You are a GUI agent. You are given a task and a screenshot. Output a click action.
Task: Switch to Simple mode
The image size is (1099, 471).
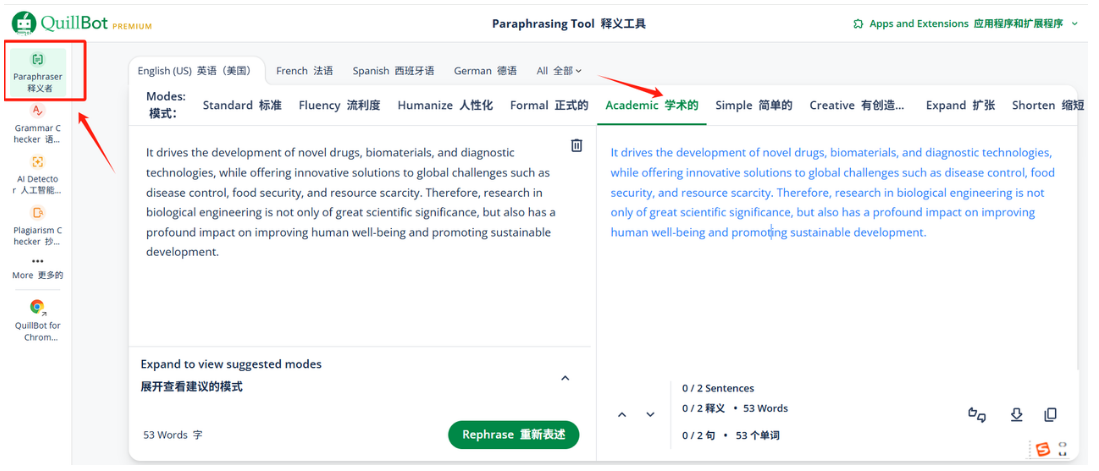(x=753, y=105)
